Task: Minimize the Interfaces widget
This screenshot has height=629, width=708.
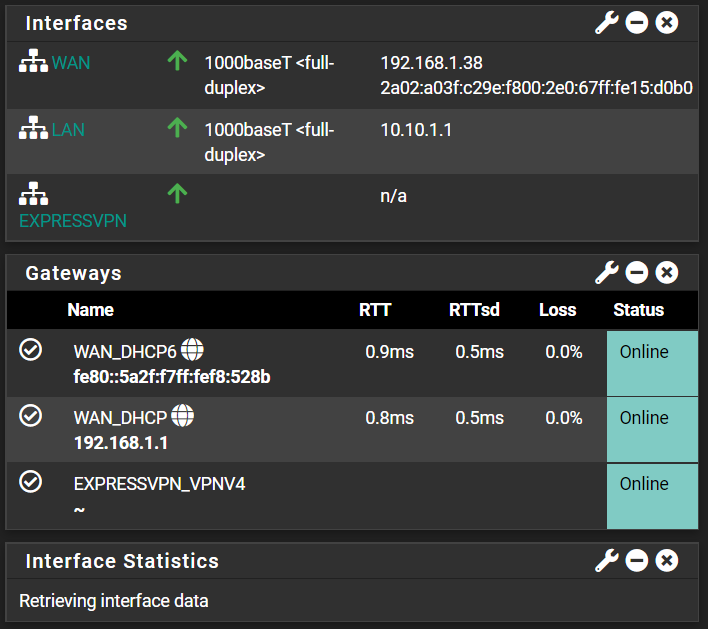Action: coord(637,23)
